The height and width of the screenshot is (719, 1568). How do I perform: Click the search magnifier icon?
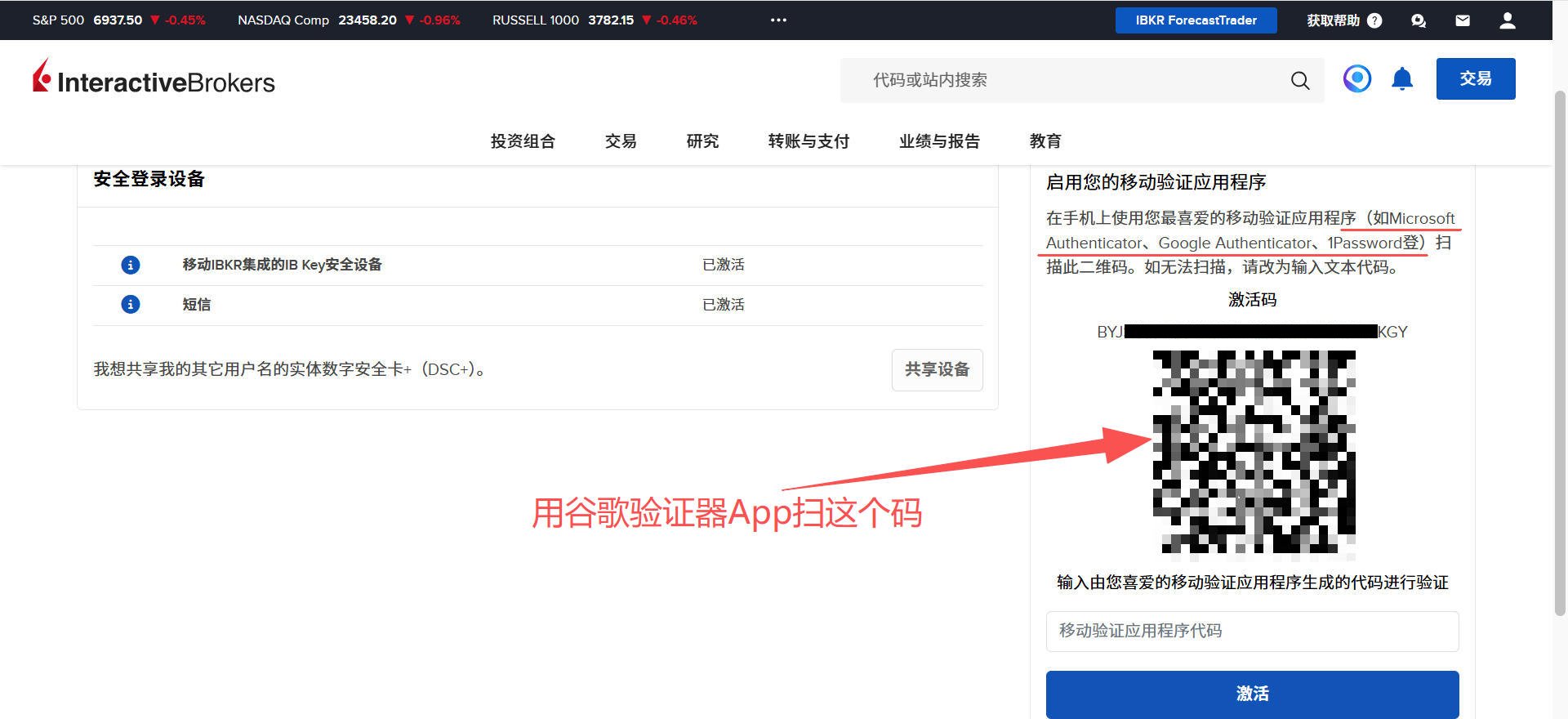click(x=1299, y=80)
